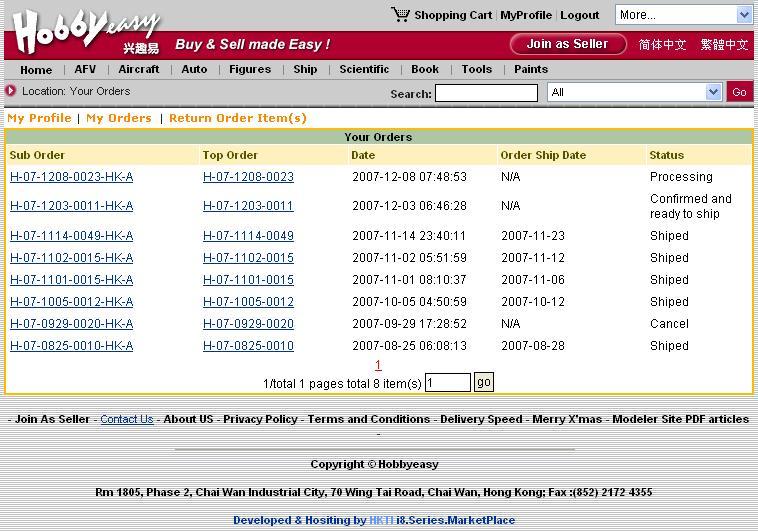The image size is (758, 531).
Task: Open sub order H-07-1208-0023-HK-A
Action: (x=71, y=177)
